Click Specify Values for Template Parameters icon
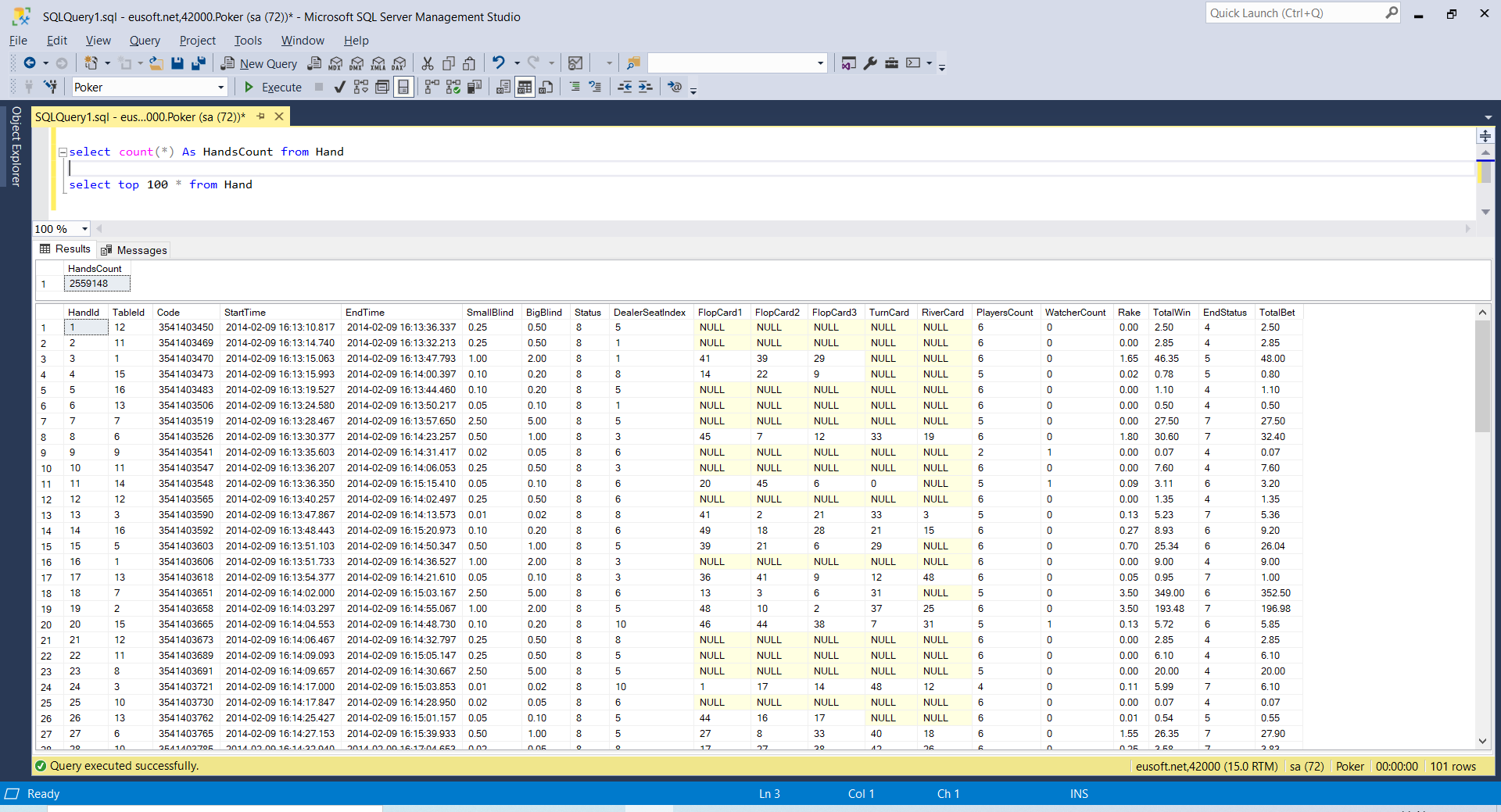 675,87
